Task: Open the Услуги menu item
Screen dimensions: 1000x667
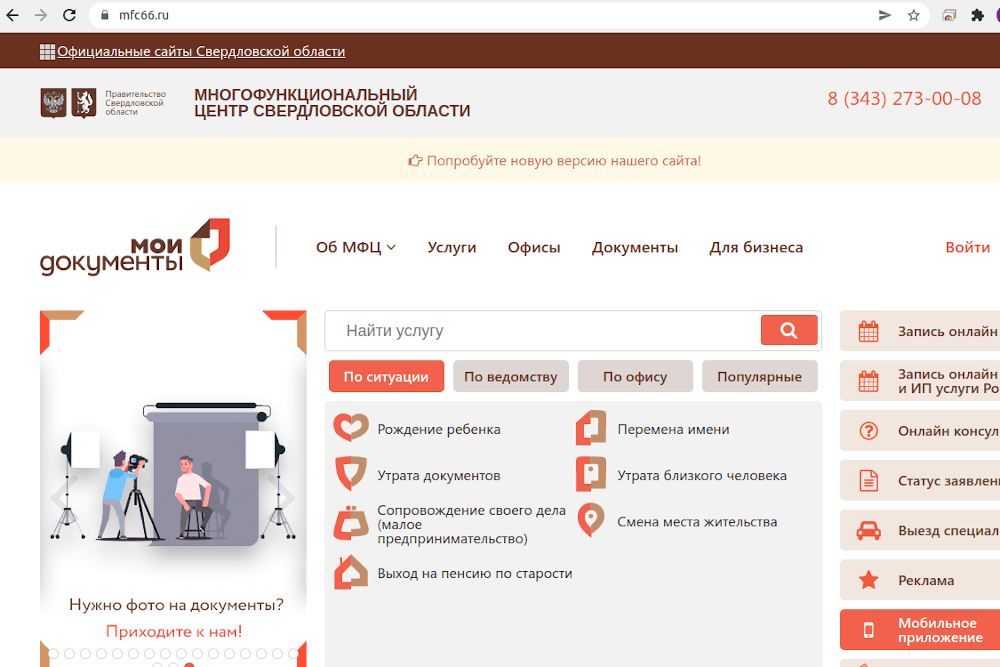Action: [451, 247]
